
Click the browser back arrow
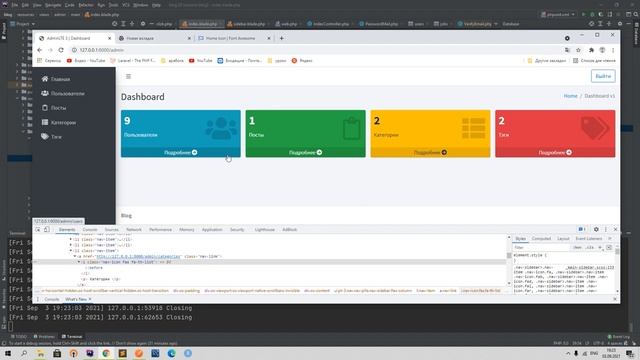pyautogui.click(x=40, y=50)
